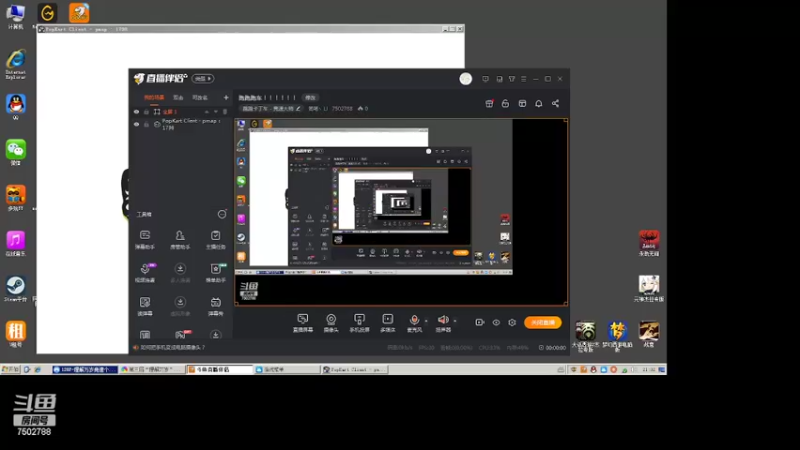
Task: Open streaming settings gear icon
Action: (x=512, y=322)
